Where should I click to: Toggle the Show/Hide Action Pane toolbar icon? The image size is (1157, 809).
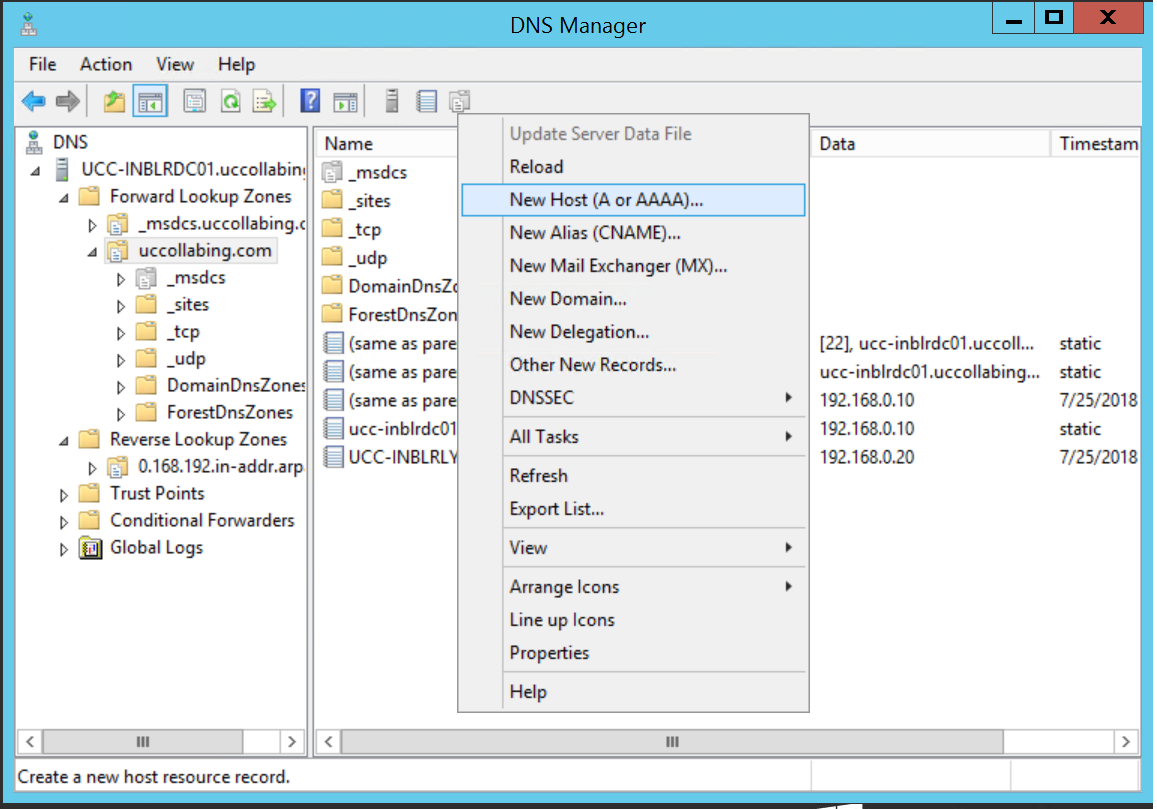[x=345, y=101]
